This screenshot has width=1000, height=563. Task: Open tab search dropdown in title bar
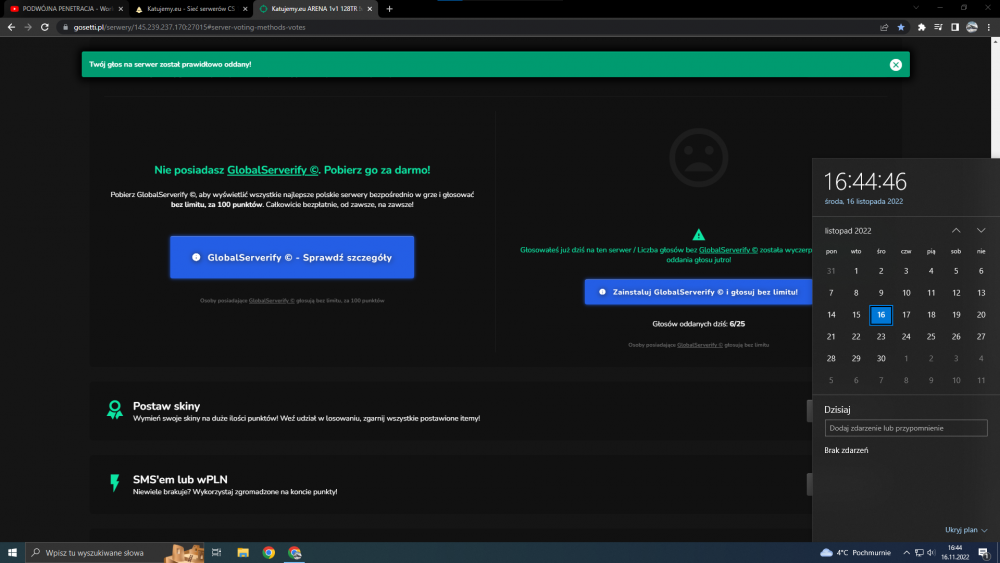[916, 8]
